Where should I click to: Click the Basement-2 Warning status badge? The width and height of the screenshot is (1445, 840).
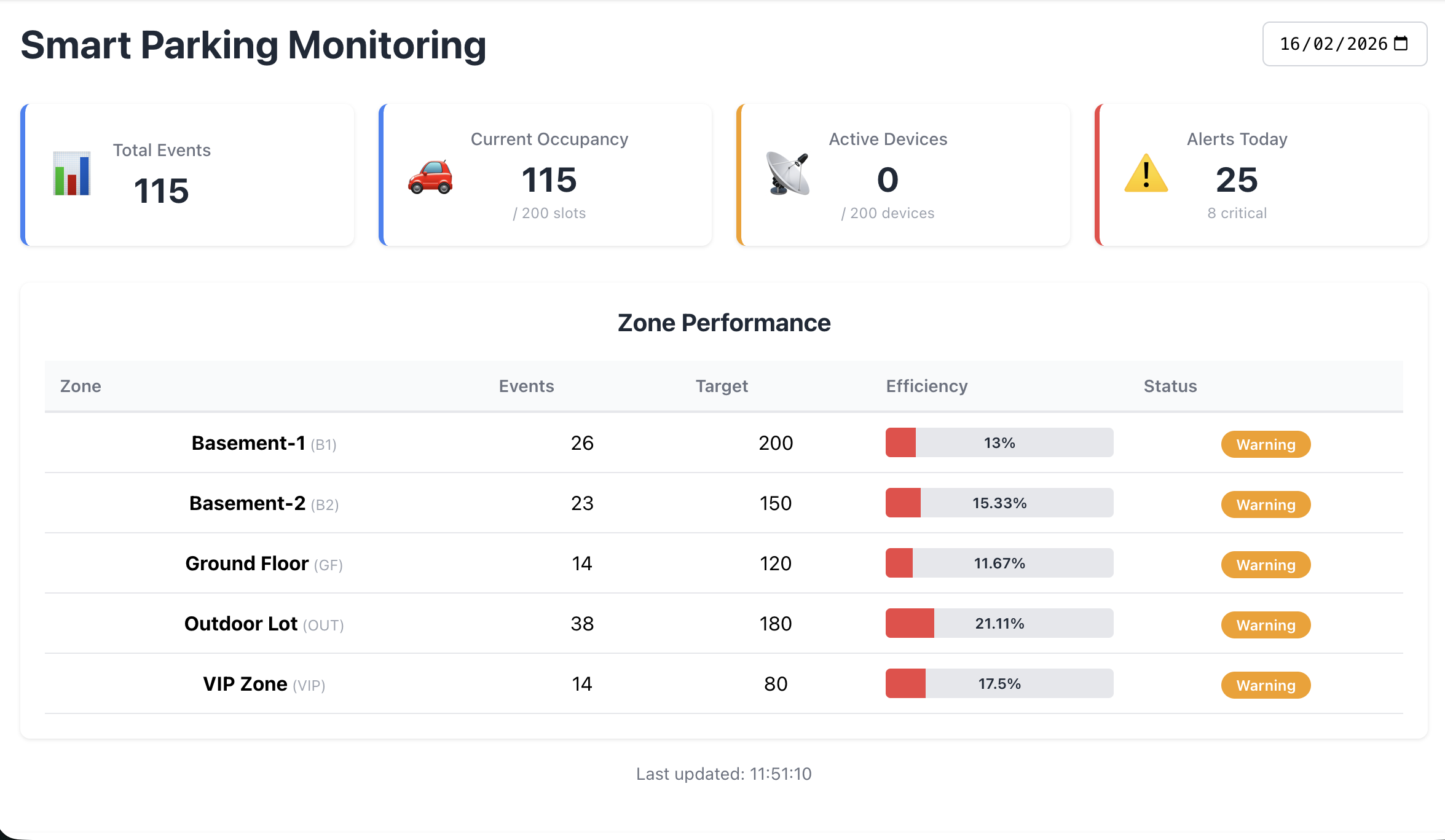pyautogui.click(x=1266, y=504)
